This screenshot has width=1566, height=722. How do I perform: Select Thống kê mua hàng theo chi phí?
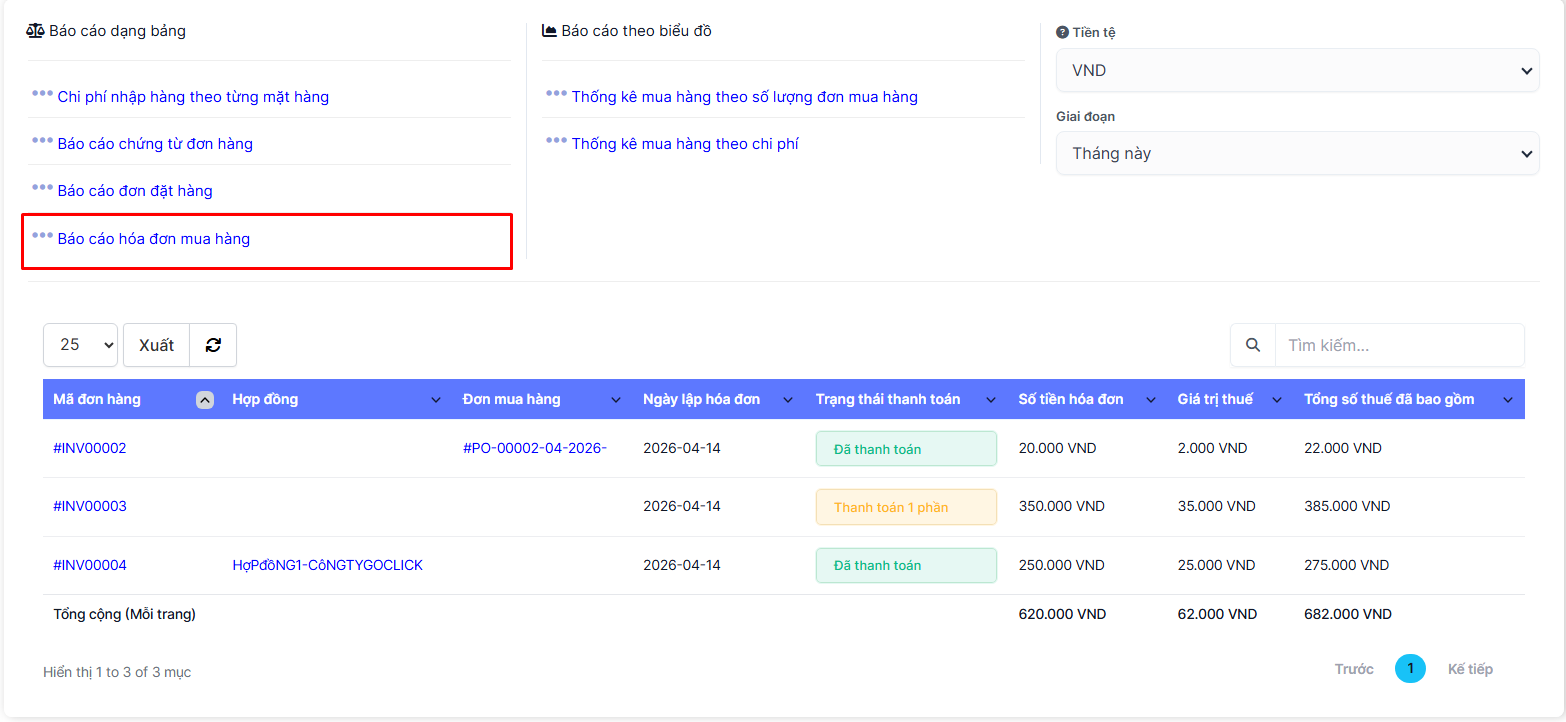click(684, 144)
